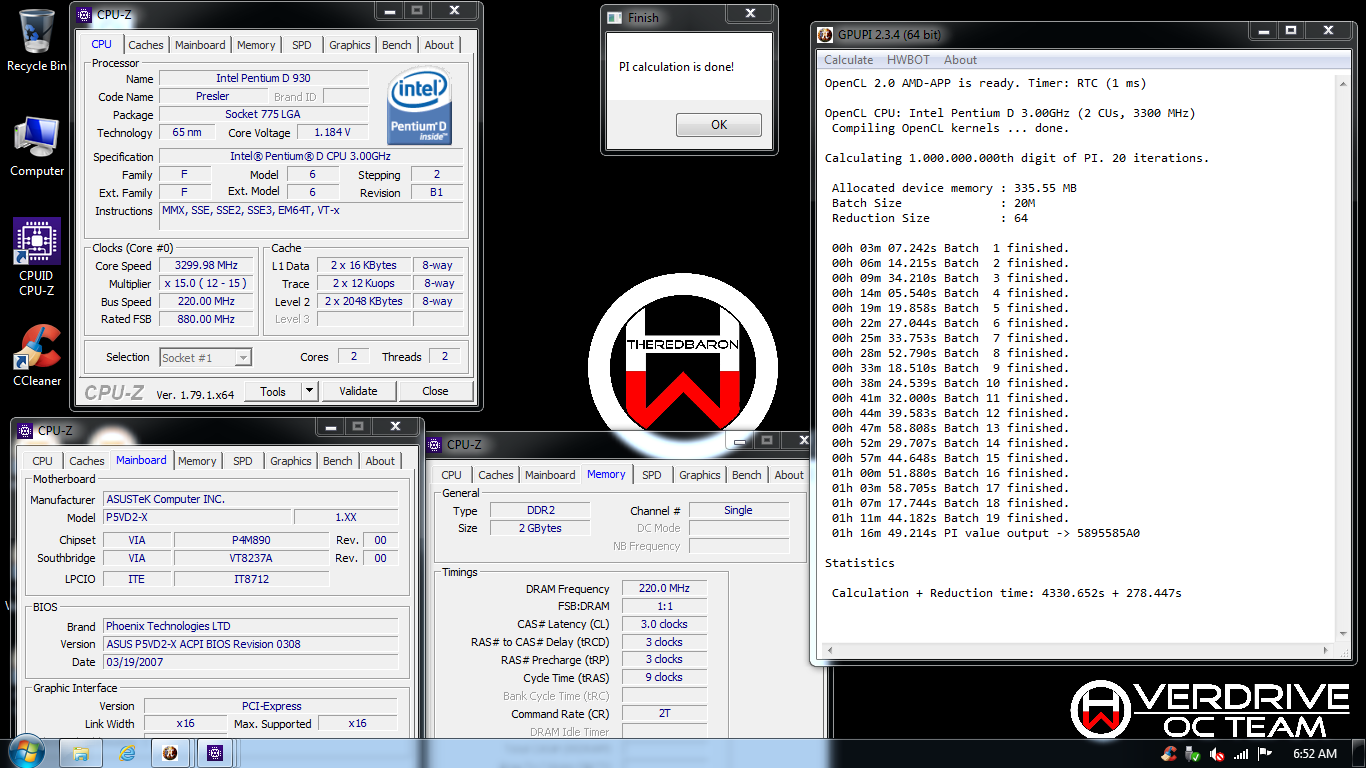Screen dimensions: 1366x768
Task: Confirm the Finish dialog with OK
Action: 719,125
